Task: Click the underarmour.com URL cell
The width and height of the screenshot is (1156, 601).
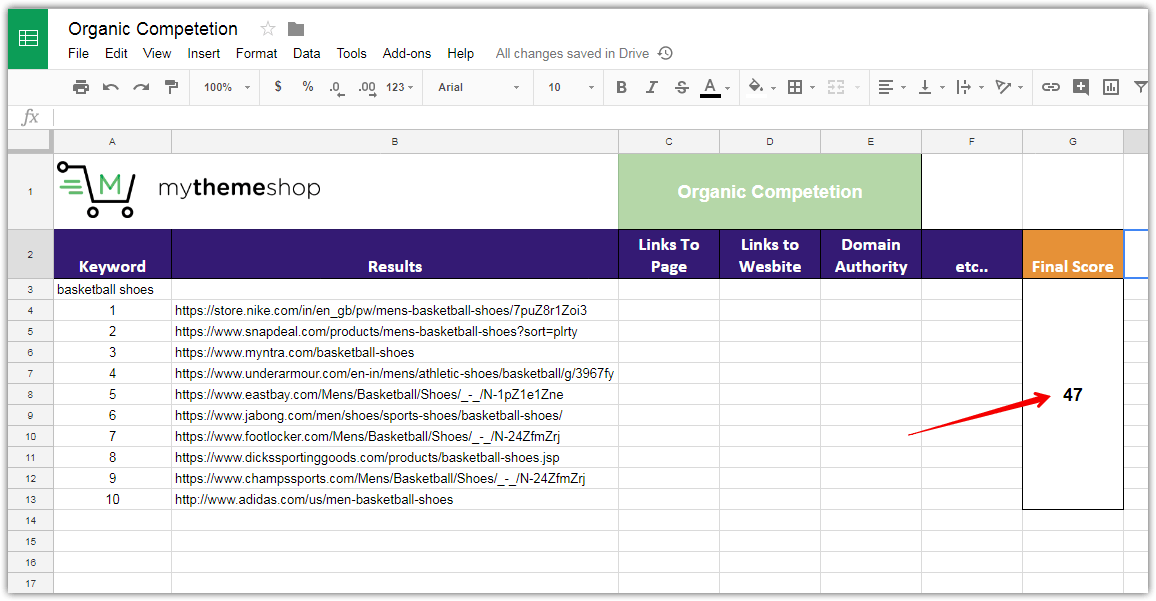Action: point(394,374)
